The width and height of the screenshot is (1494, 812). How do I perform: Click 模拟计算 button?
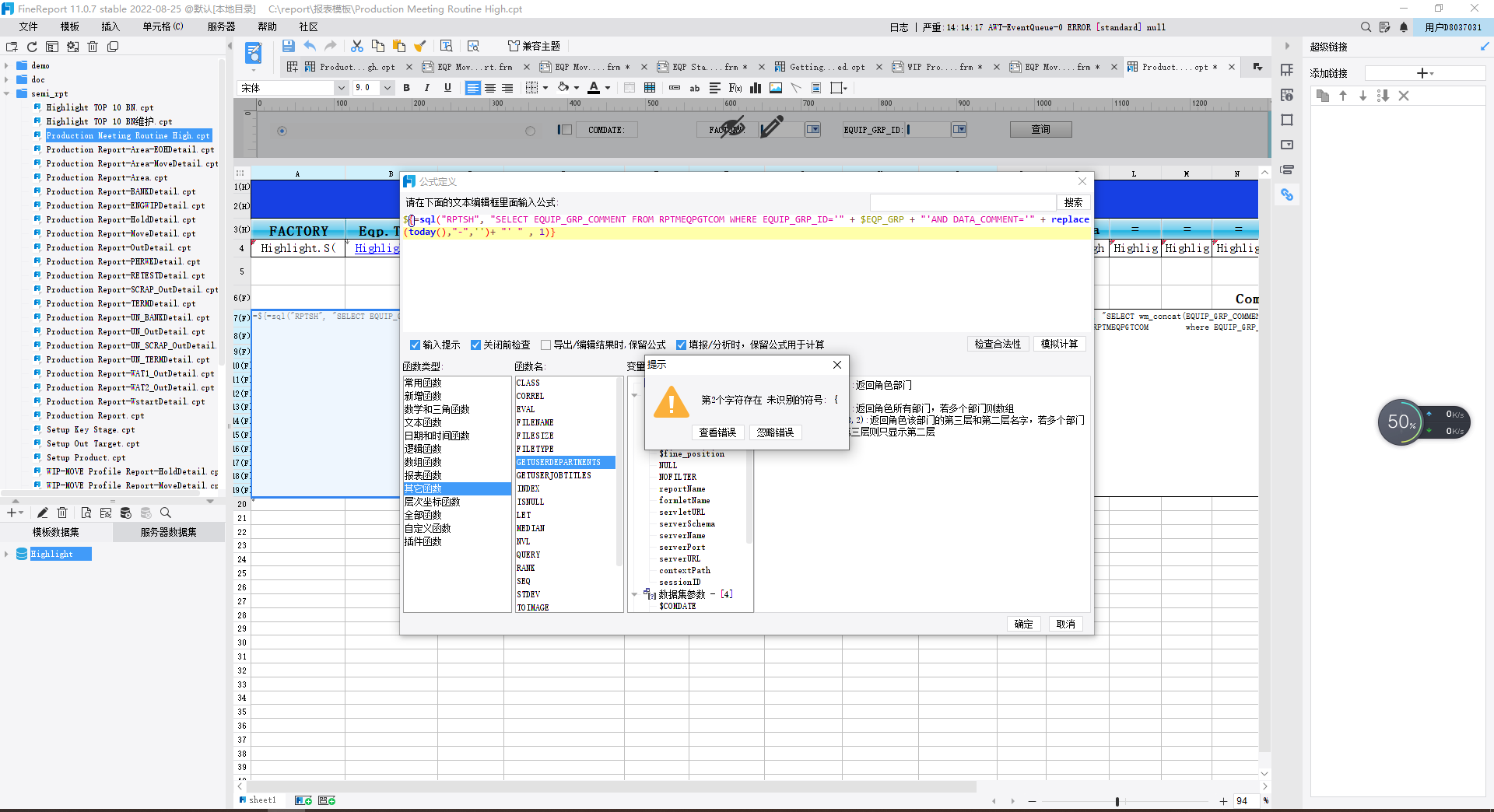(1059, 344)
